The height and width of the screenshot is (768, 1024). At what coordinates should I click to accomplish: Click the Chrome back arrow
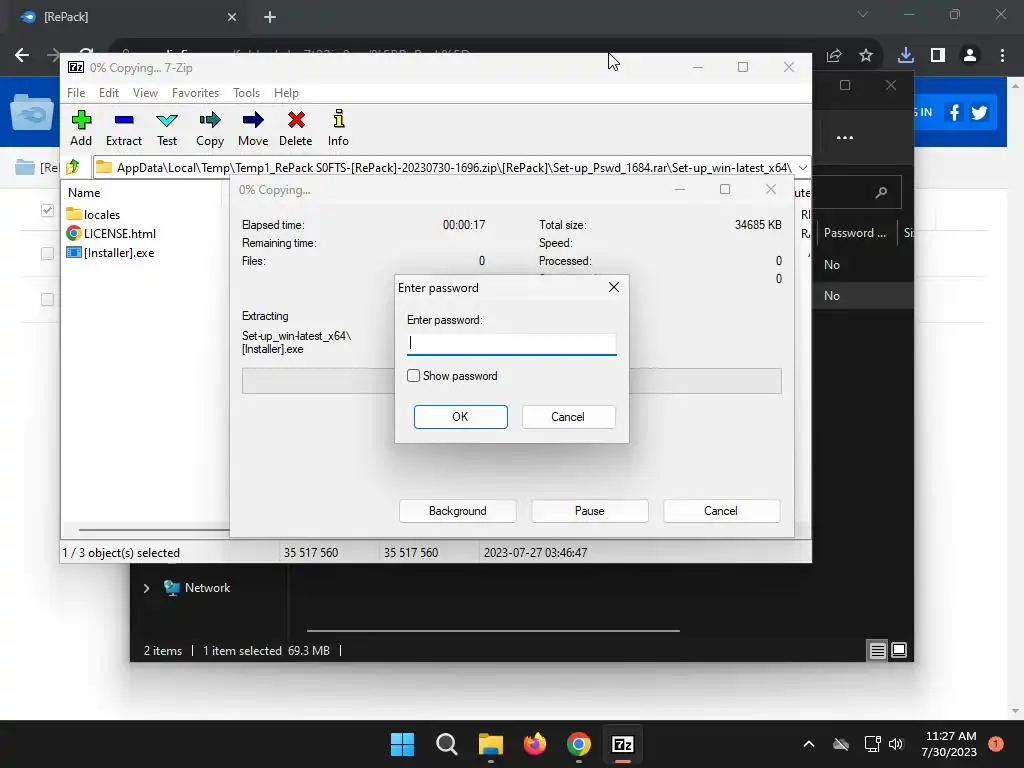coord(22,56)
